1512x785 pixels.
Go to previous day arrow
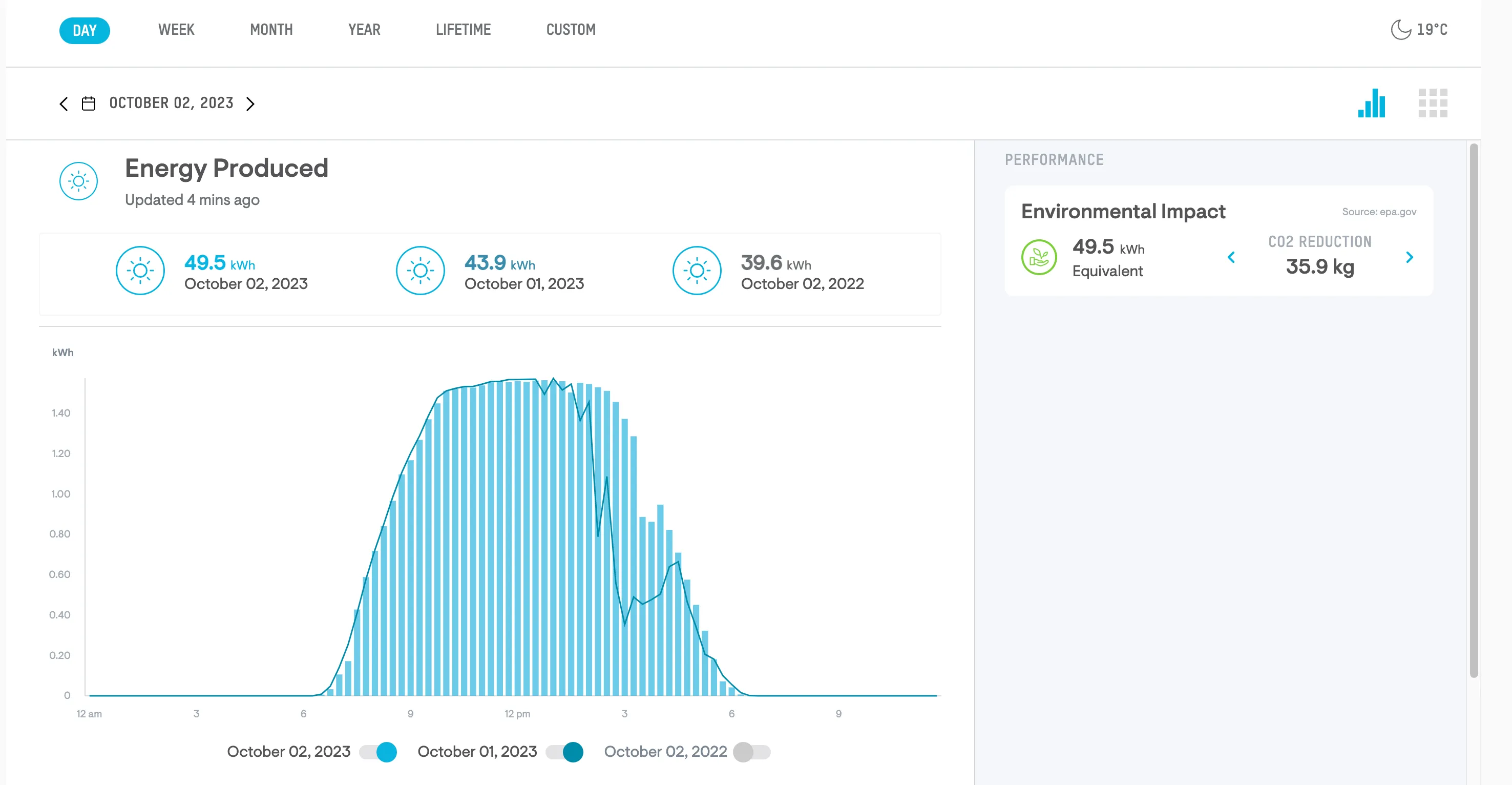[x=64, y=104]
